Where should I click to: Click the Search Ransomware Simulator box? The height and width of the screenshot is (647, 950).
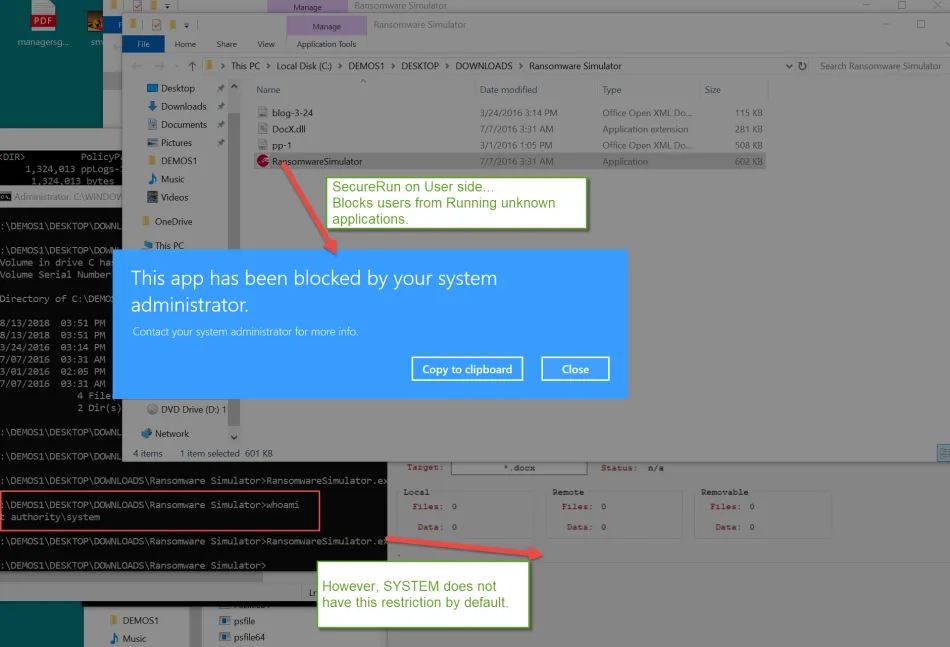click(878, 66)
